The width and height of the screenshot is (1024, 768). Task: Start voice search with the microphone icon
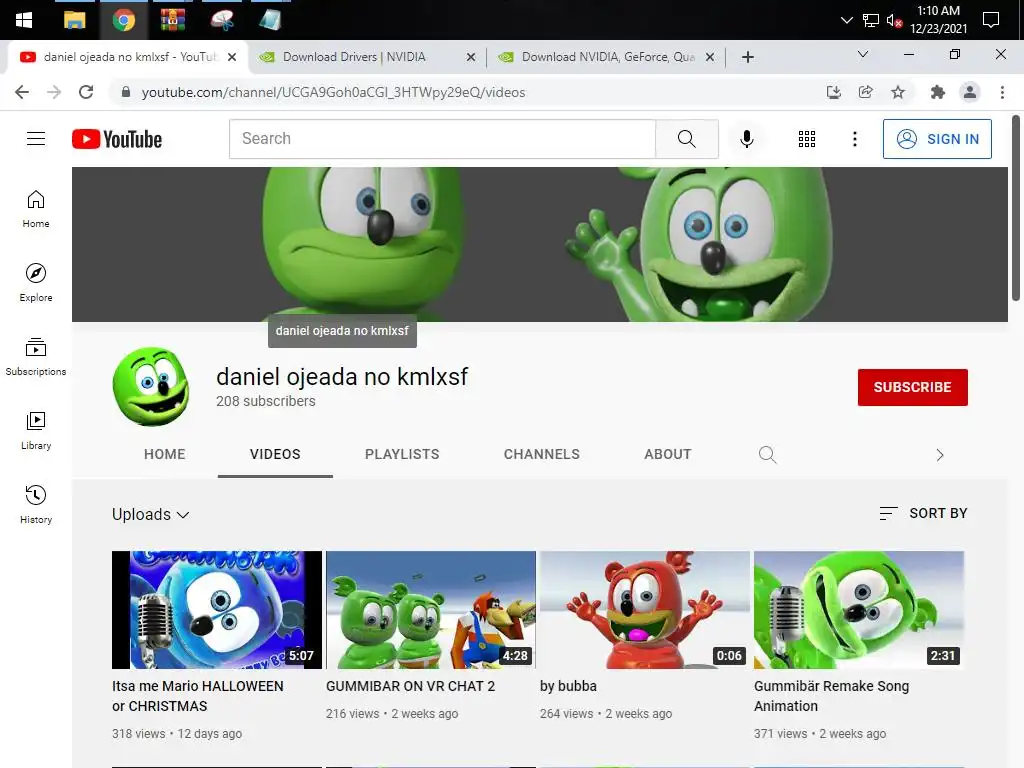click(746, 138)
